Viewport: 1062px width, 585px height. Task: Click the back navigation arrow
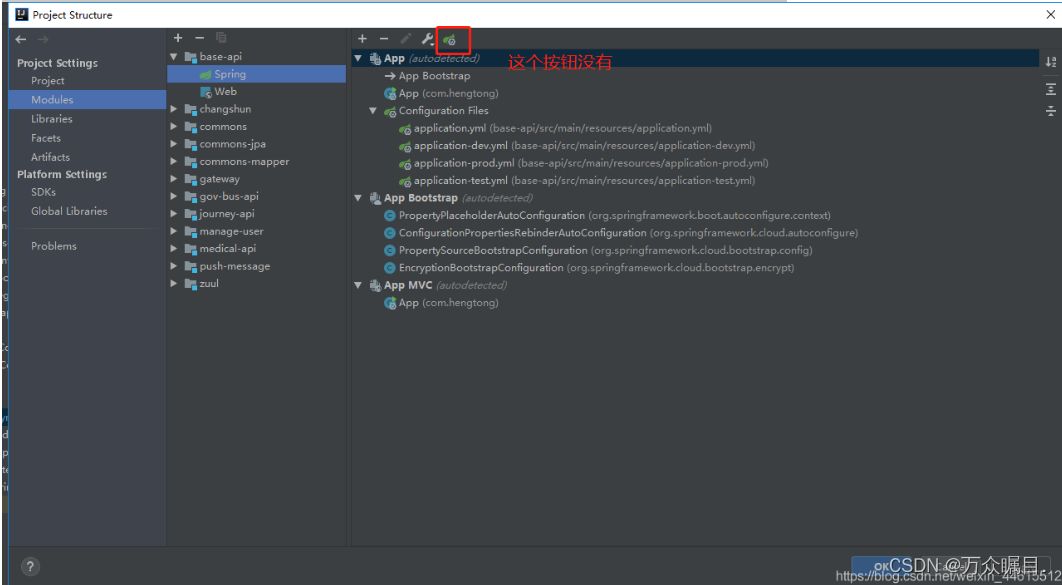coord(21,39)
